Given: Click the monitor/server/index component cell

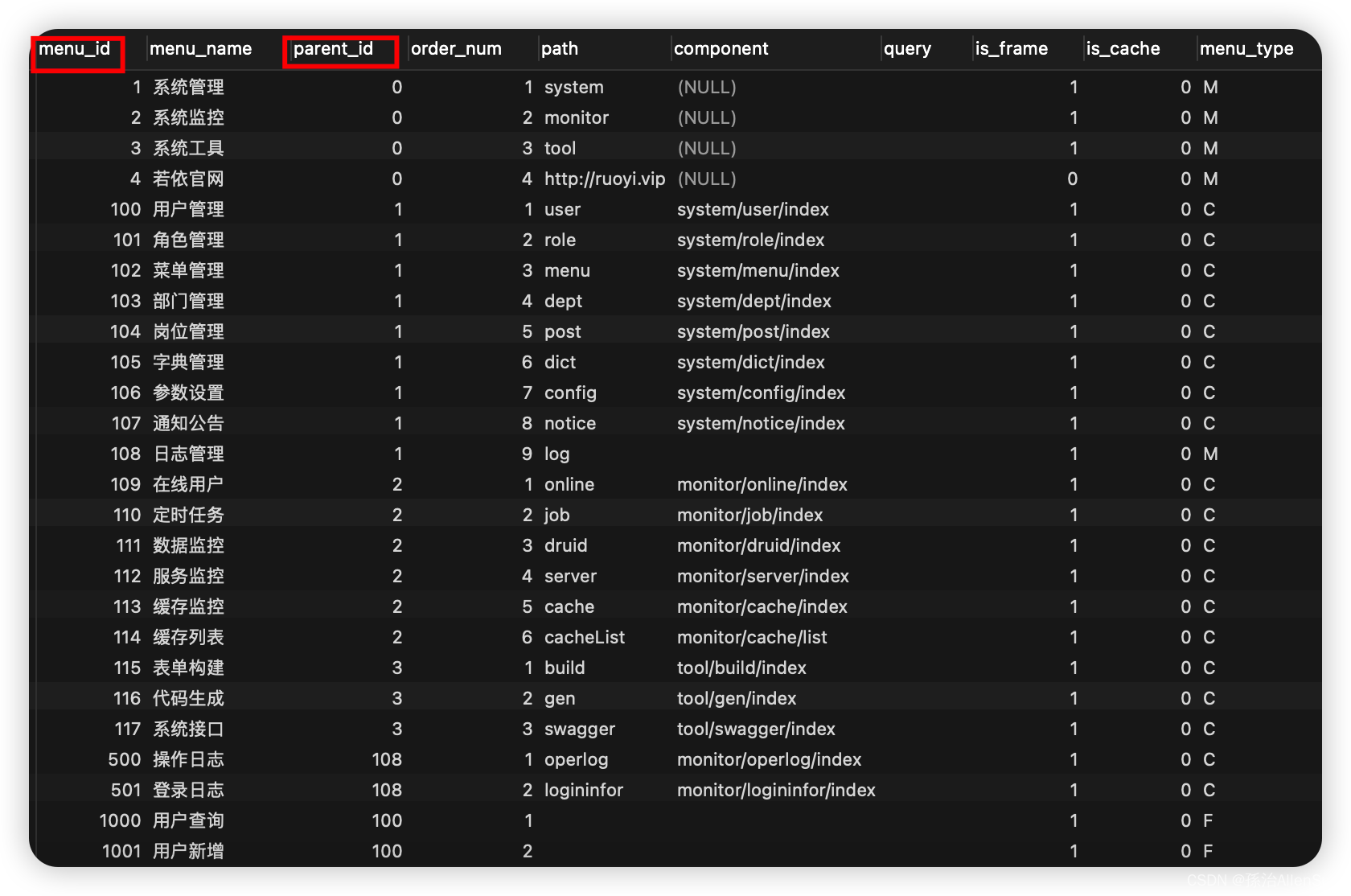Looking at the screenshot, I should pyautogui.click(x=763, y=576).
